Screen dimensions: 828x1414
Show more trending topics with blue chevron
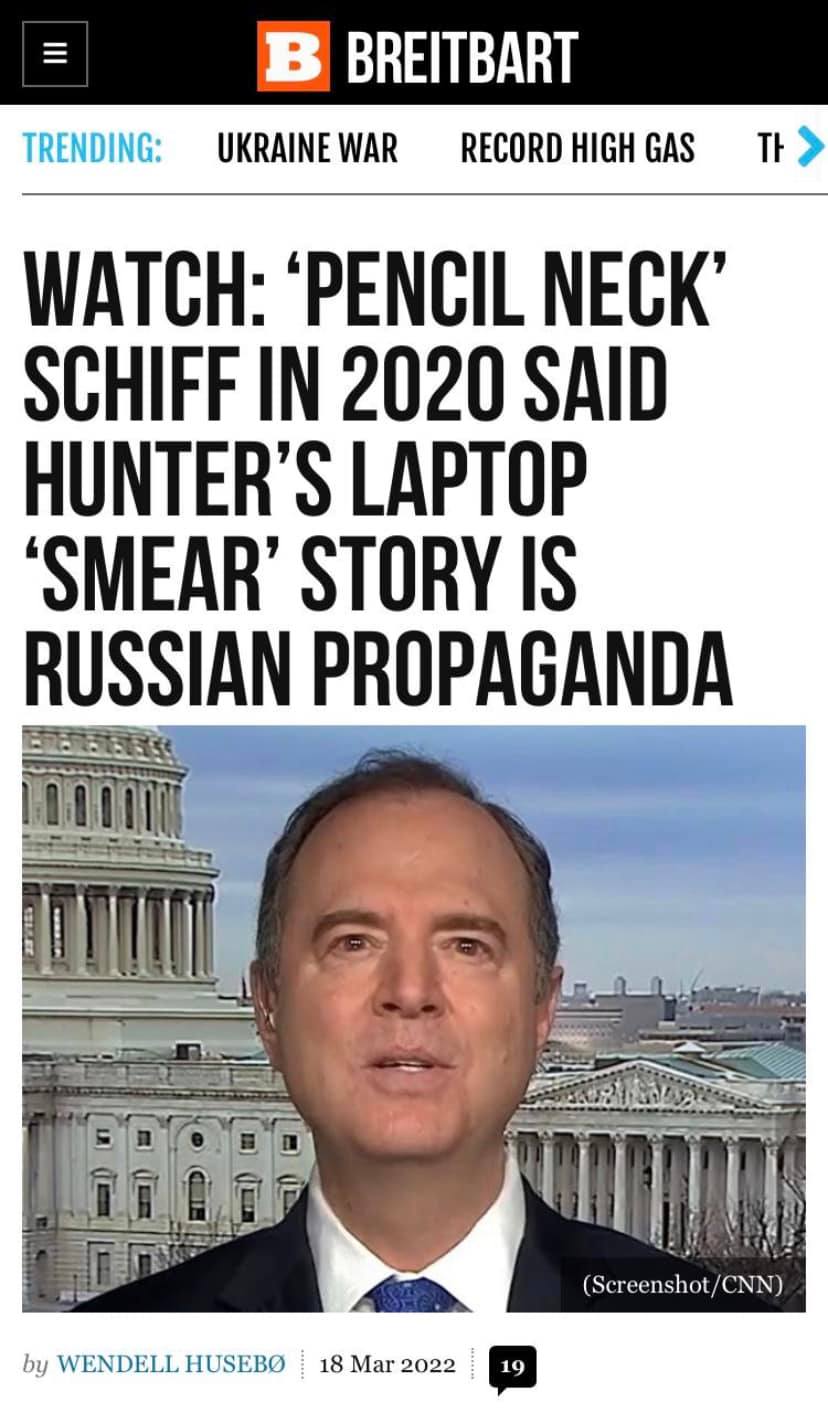point(811,149)
